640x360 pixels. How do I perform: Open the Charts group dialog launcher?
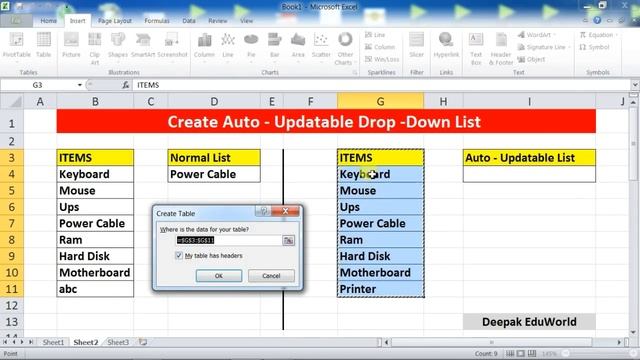[x=355, y=73]
